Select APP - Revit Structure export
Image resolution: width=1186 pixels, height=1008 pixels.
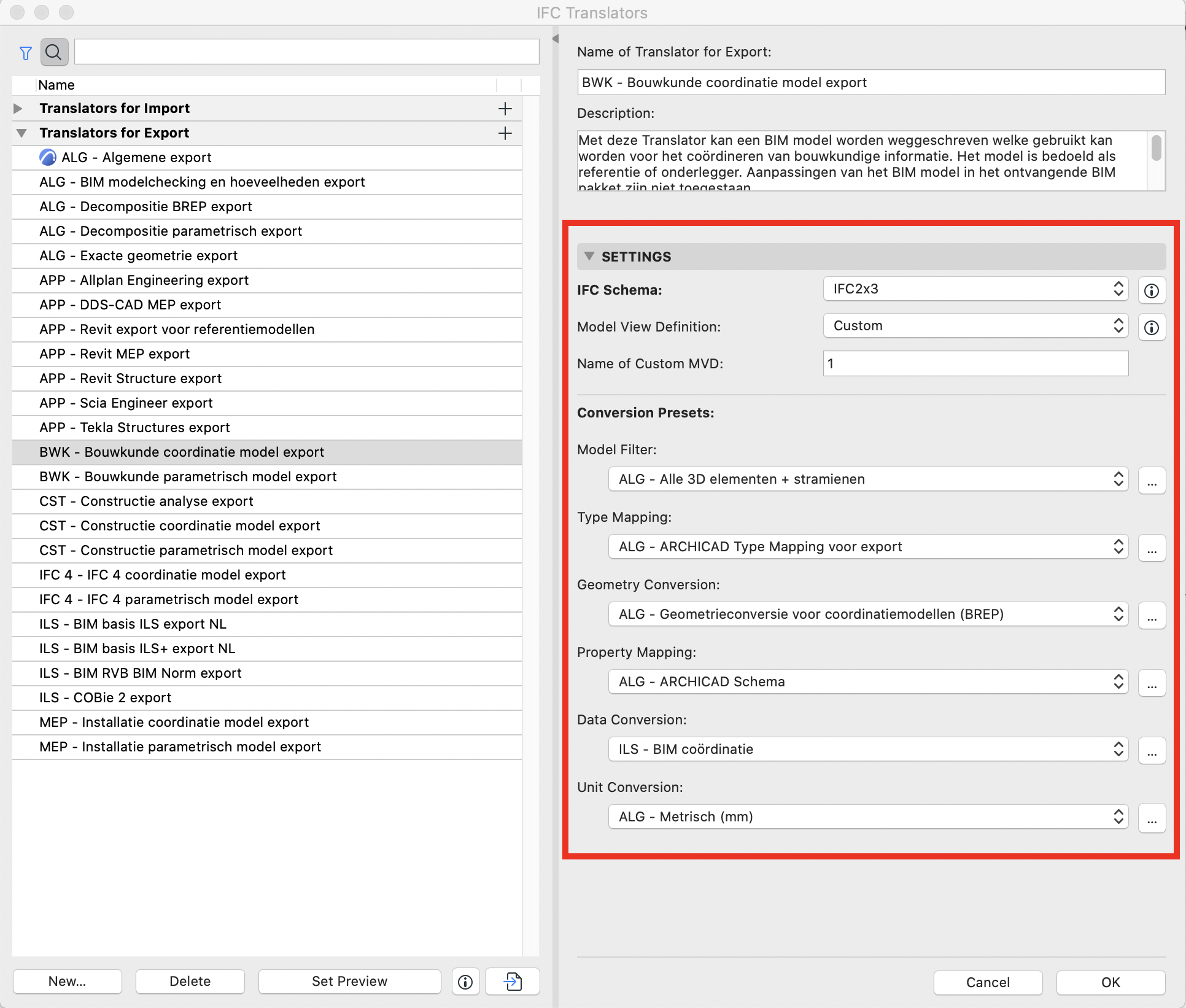pos(267,379)
